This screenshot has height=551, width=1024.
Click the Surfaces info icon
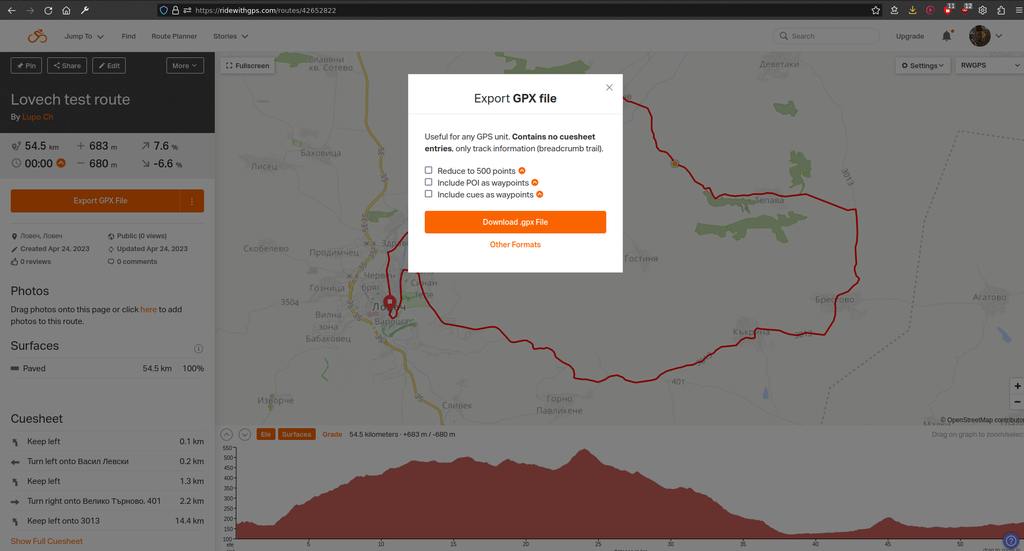pos(198,349)
